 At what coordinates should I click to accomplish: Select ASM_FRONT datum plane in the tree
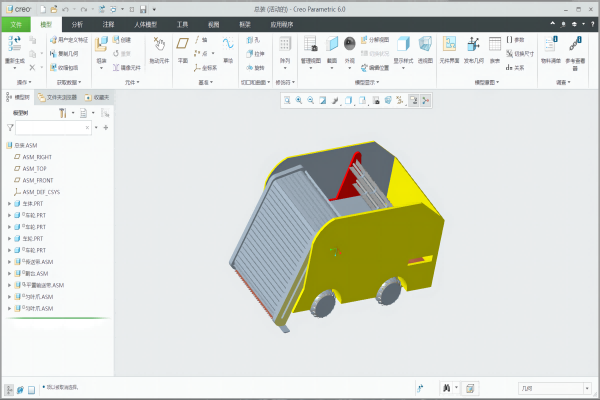pyautogui.click(x=36, y=180)
